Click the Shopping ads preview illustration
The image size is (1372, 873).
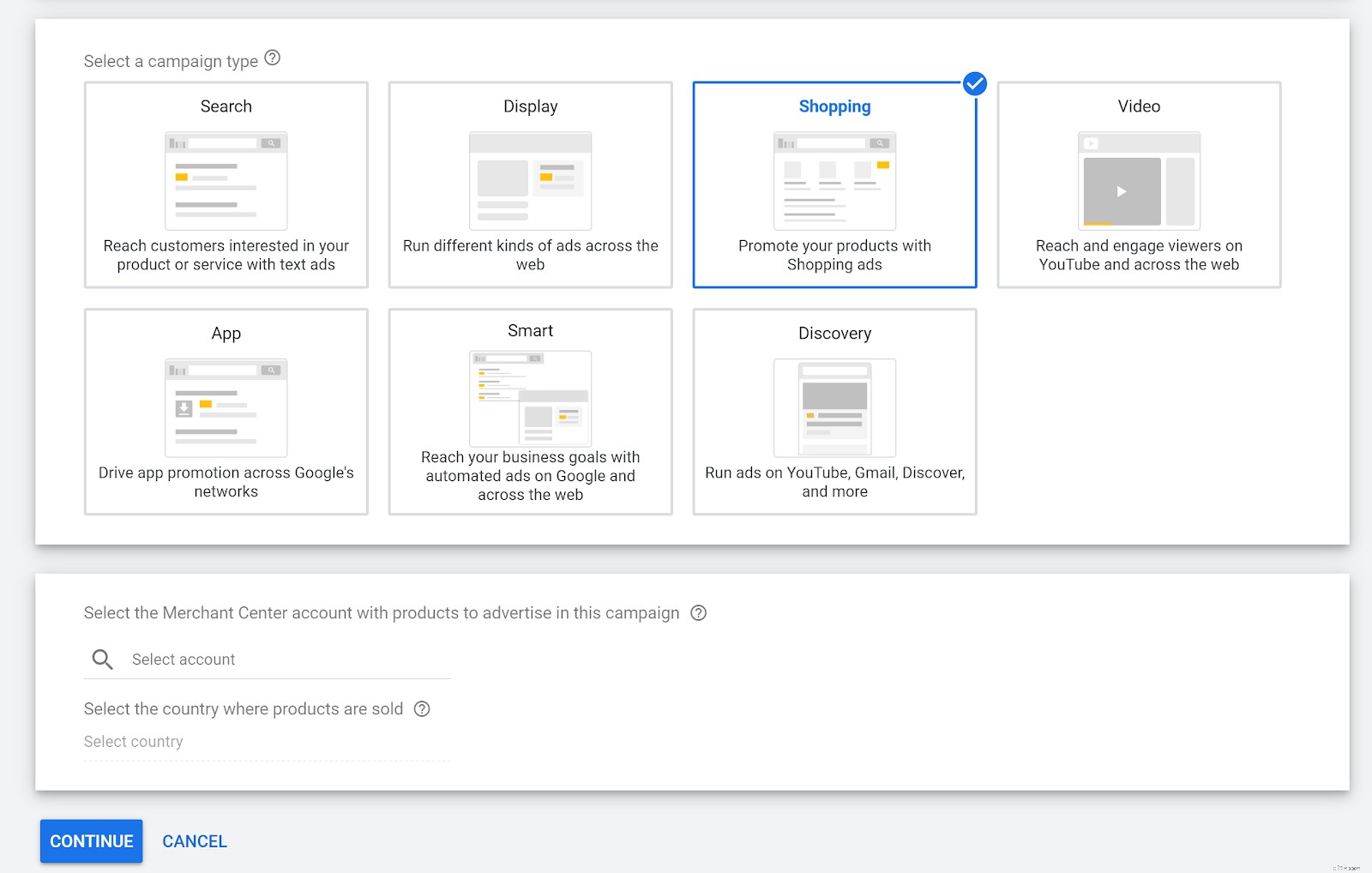(834, 181)
